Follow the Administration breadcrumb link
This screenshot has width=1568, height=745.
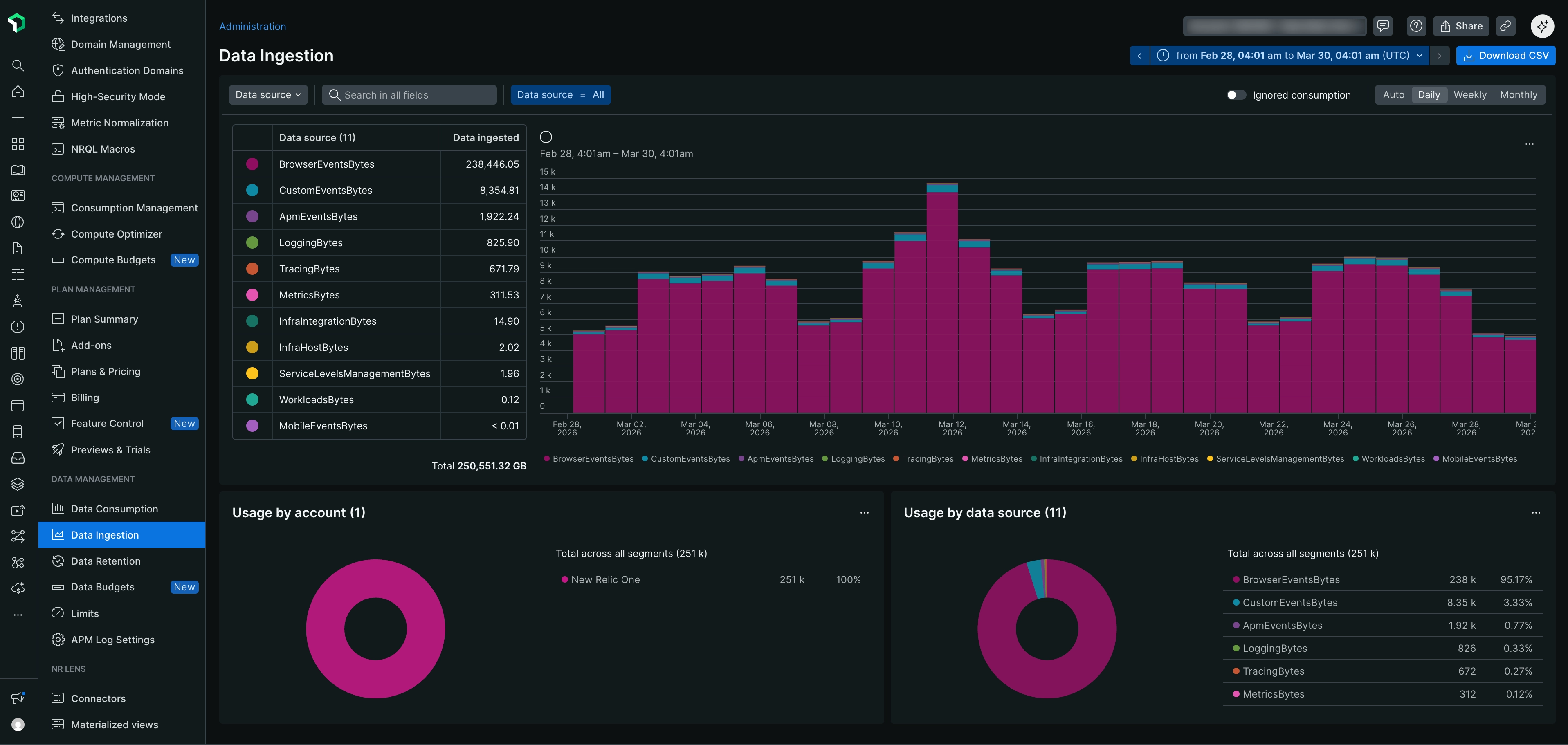tap(252, 26)
